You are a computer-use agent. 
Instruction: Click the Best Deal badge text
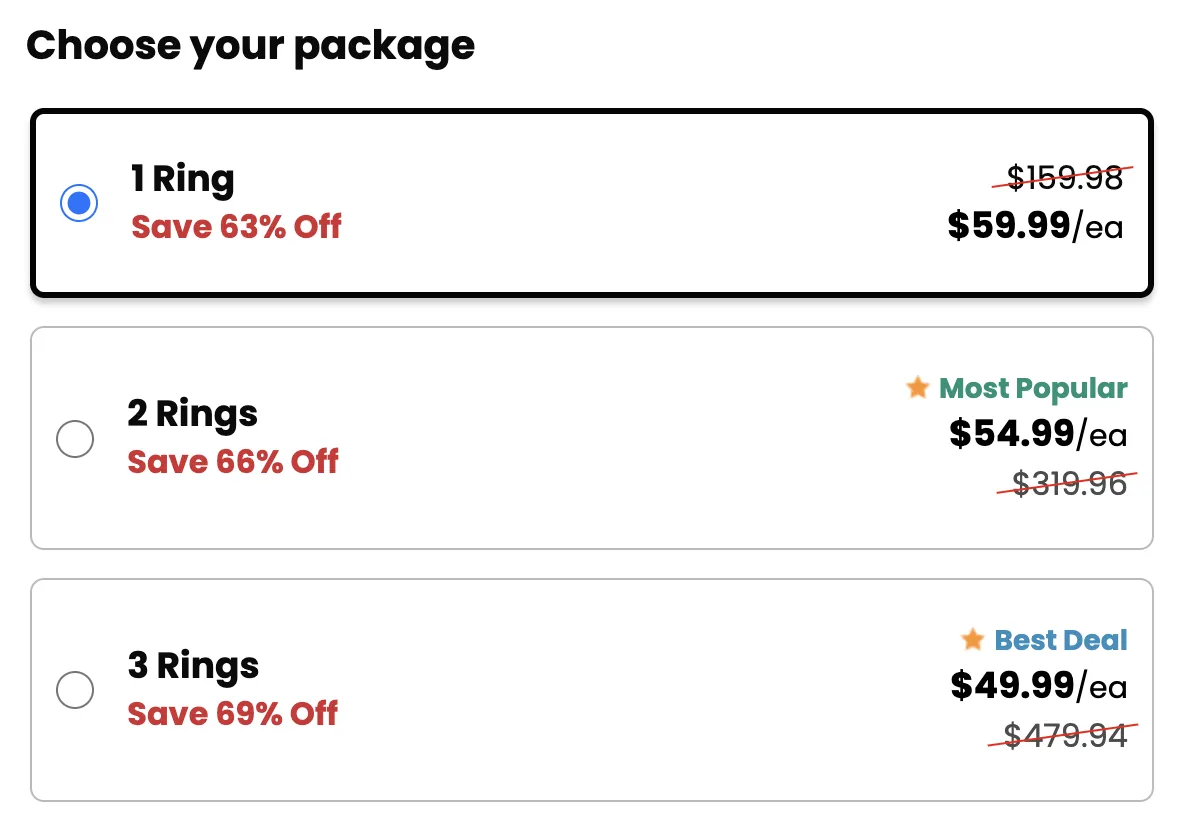point(1060,640)
